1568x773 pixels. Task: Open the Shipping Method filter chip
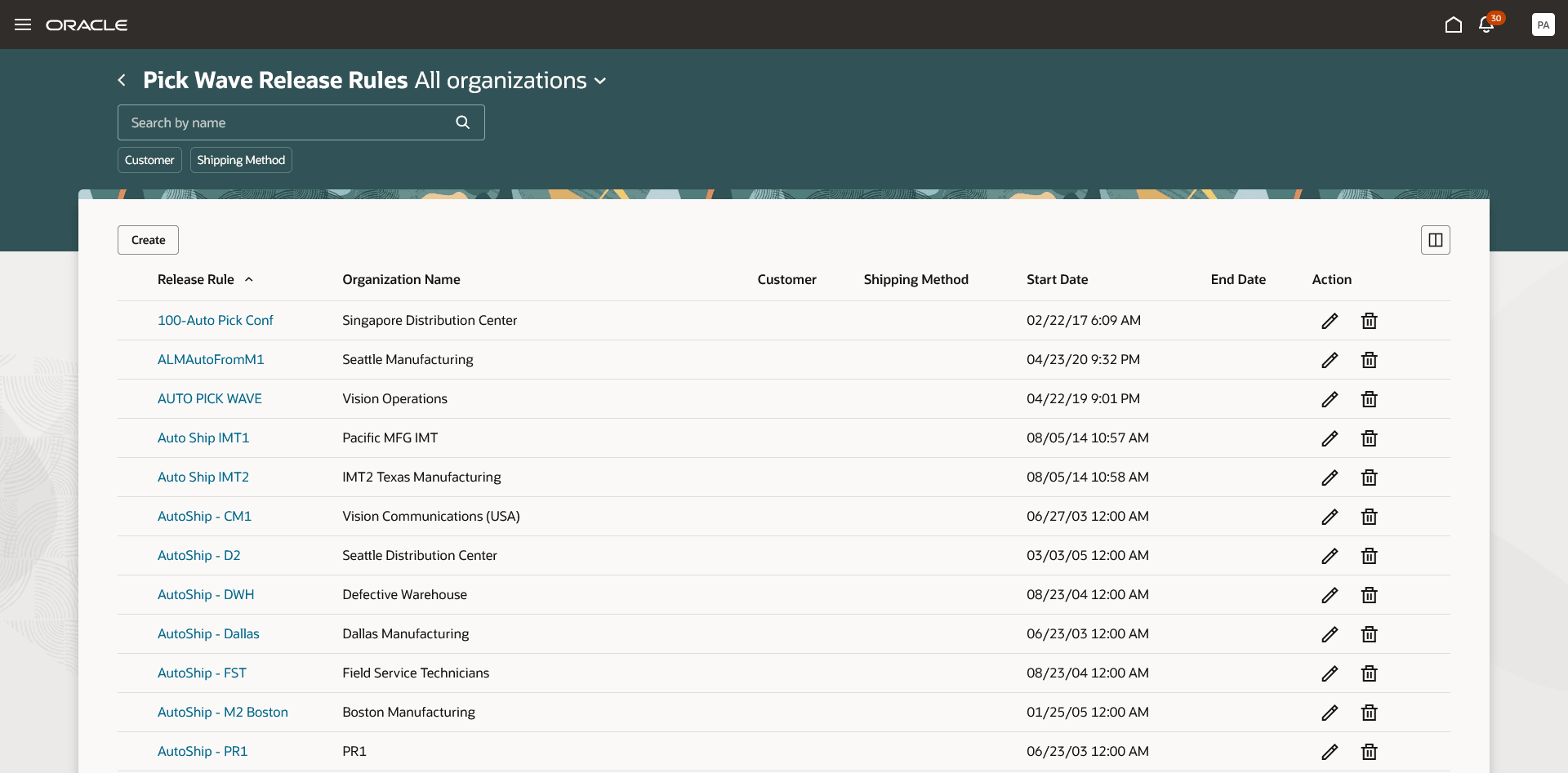click(x=241, y=160)
